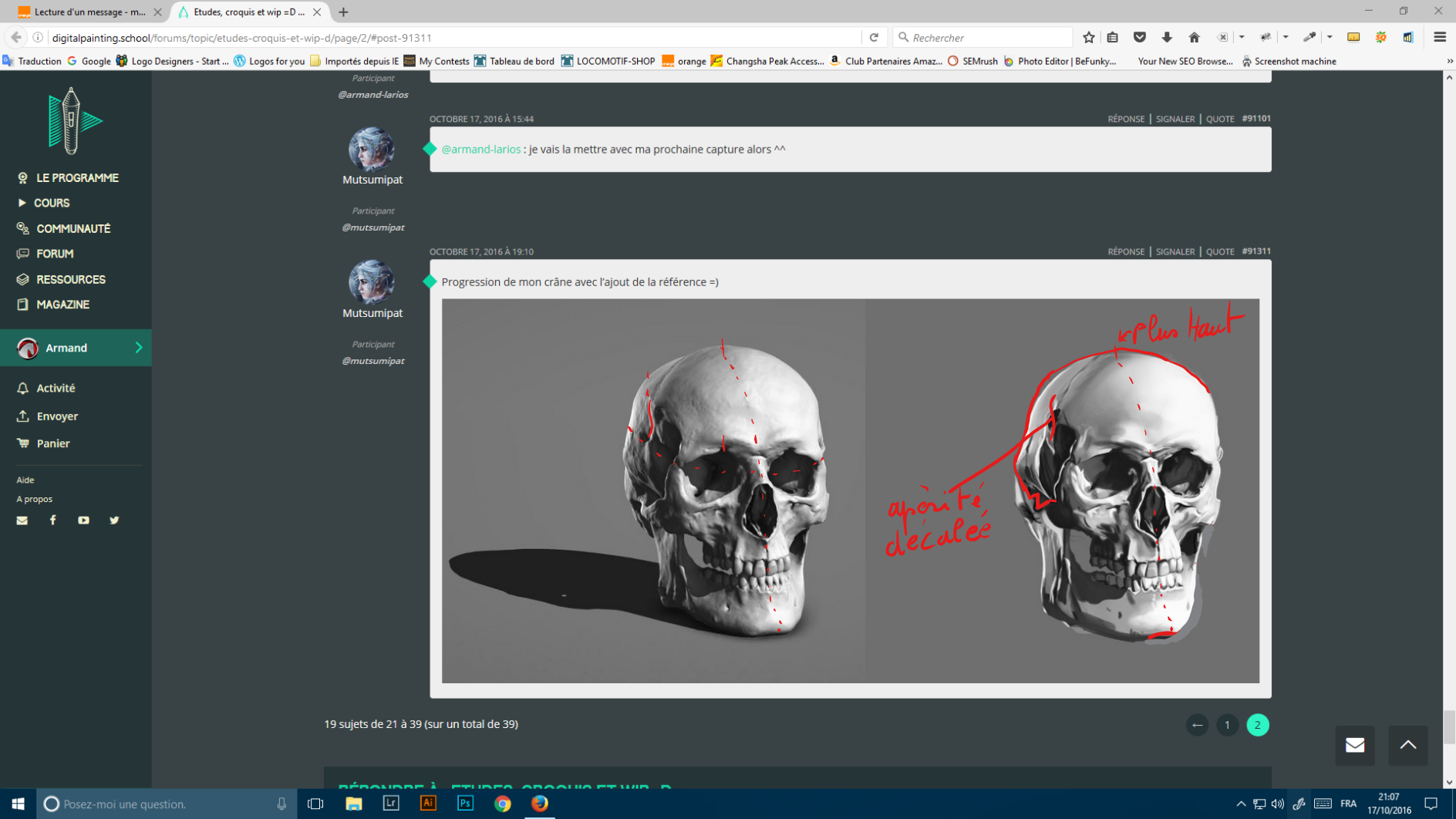The height and width of the screenshot is (819, 1456).
Task: Expand the COURS sidebar section
Action: 52,203
